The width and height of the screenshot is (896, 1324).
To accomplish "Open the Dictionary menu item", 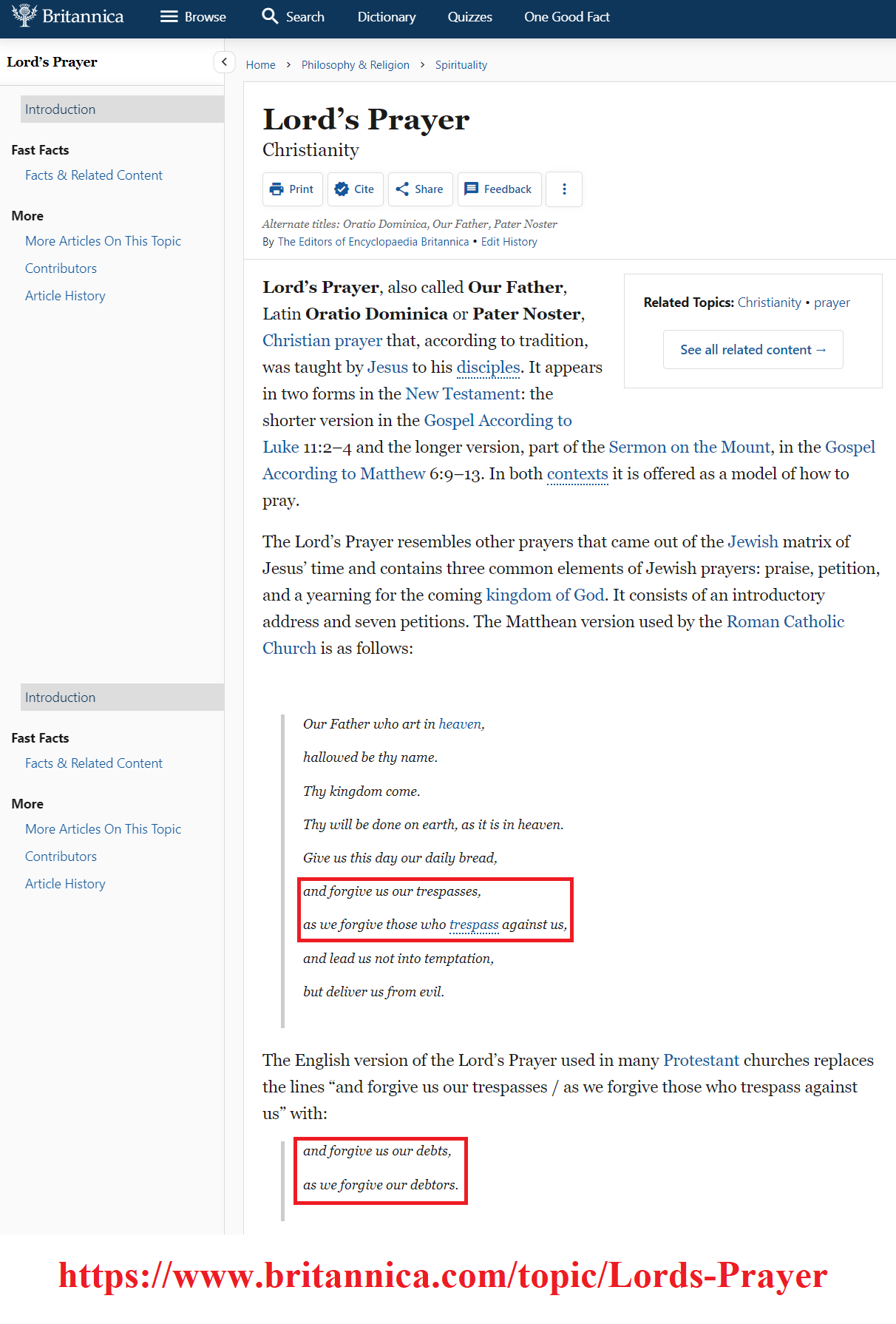I will coord(386,17).
